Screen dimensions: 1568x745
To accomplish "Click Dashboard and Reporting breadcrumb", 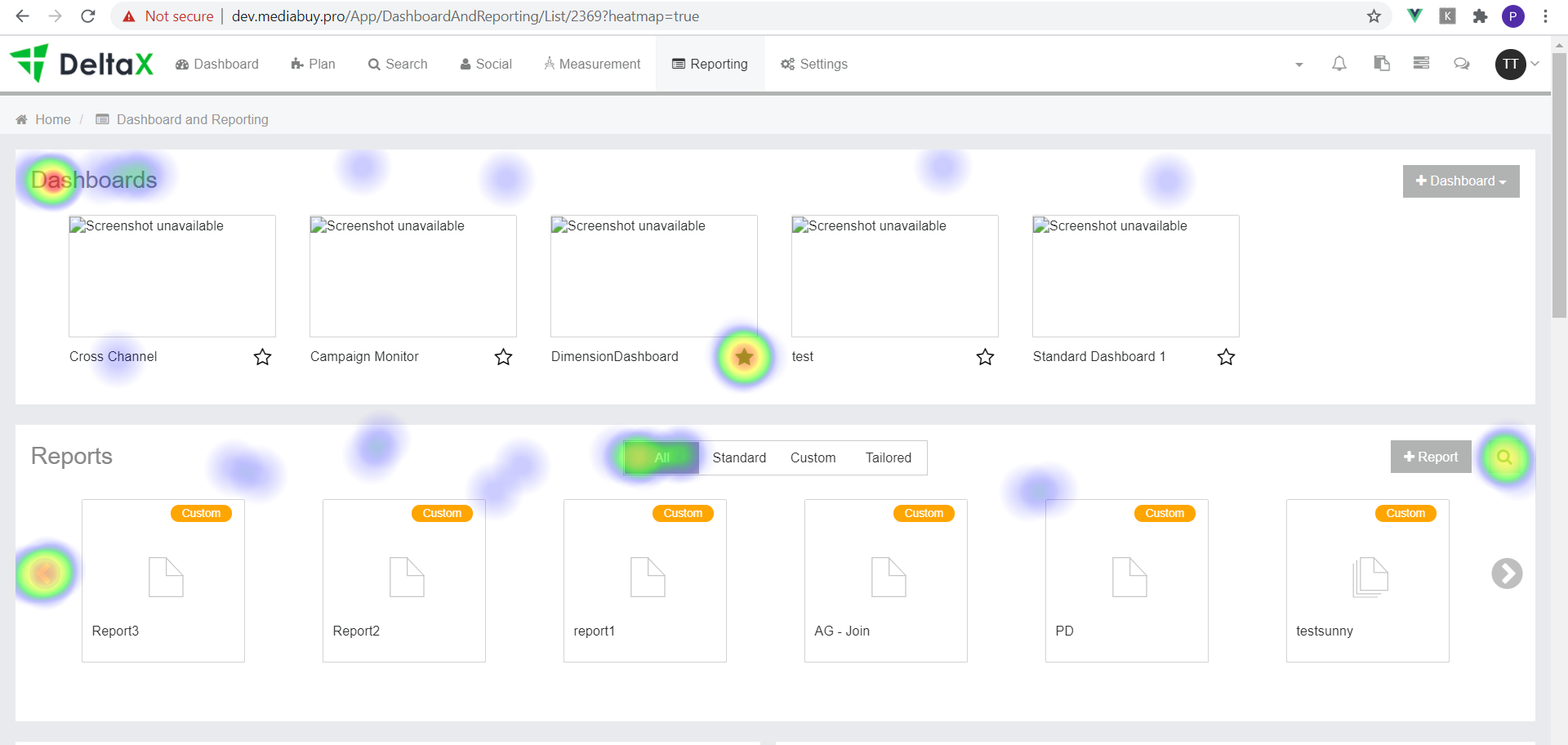I will [x=193, y=119].
